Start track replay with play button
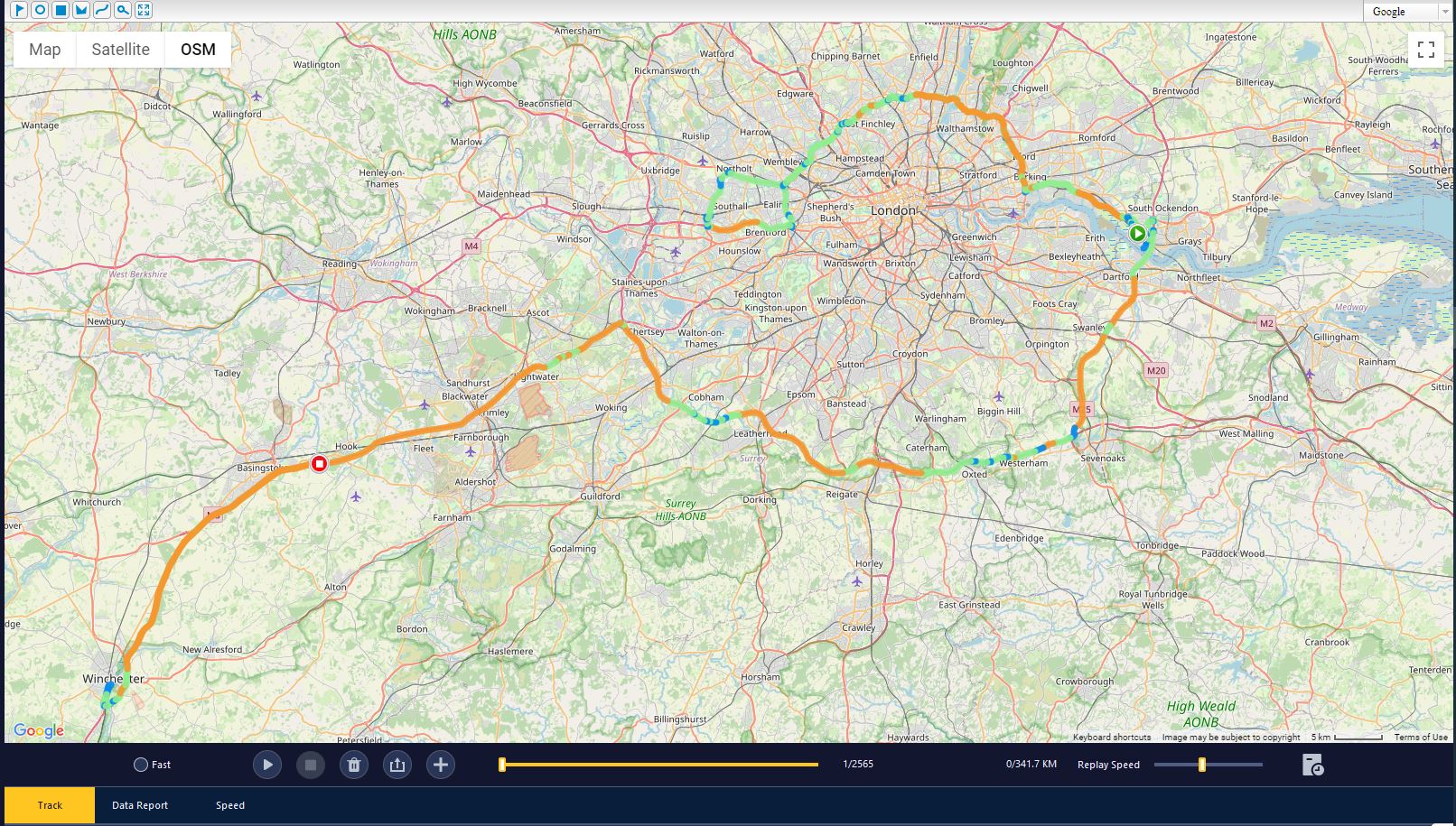 pyautogui.click(x=267, y=766)
